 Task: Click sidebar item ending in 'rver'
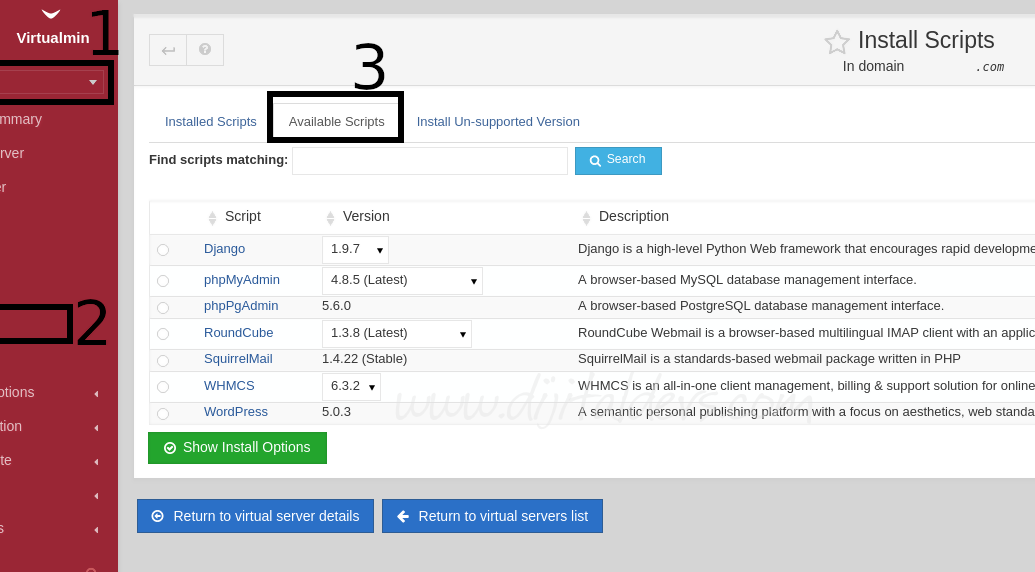coord(12,154)
